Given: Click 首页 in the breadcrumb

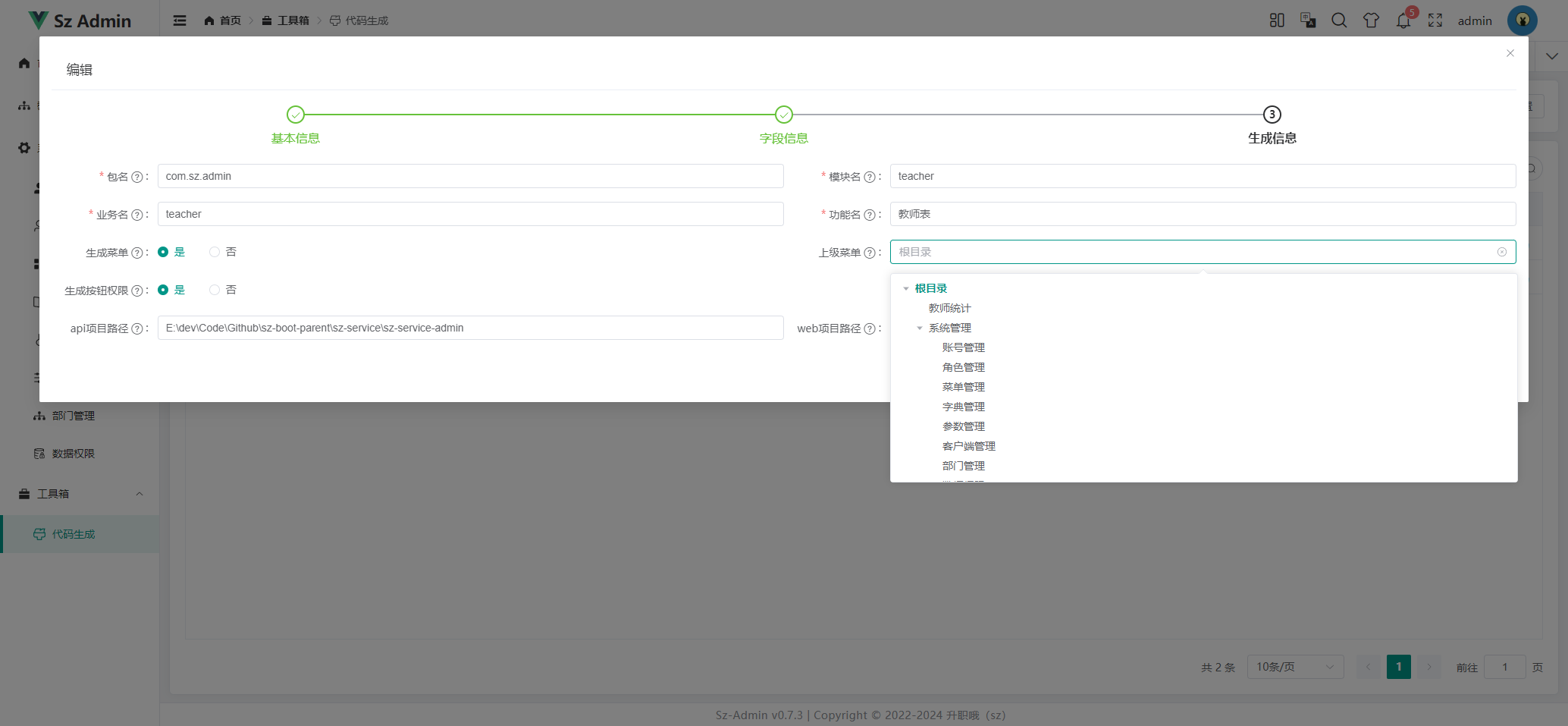Looking at the screenshot, I should tap(230, 20).
